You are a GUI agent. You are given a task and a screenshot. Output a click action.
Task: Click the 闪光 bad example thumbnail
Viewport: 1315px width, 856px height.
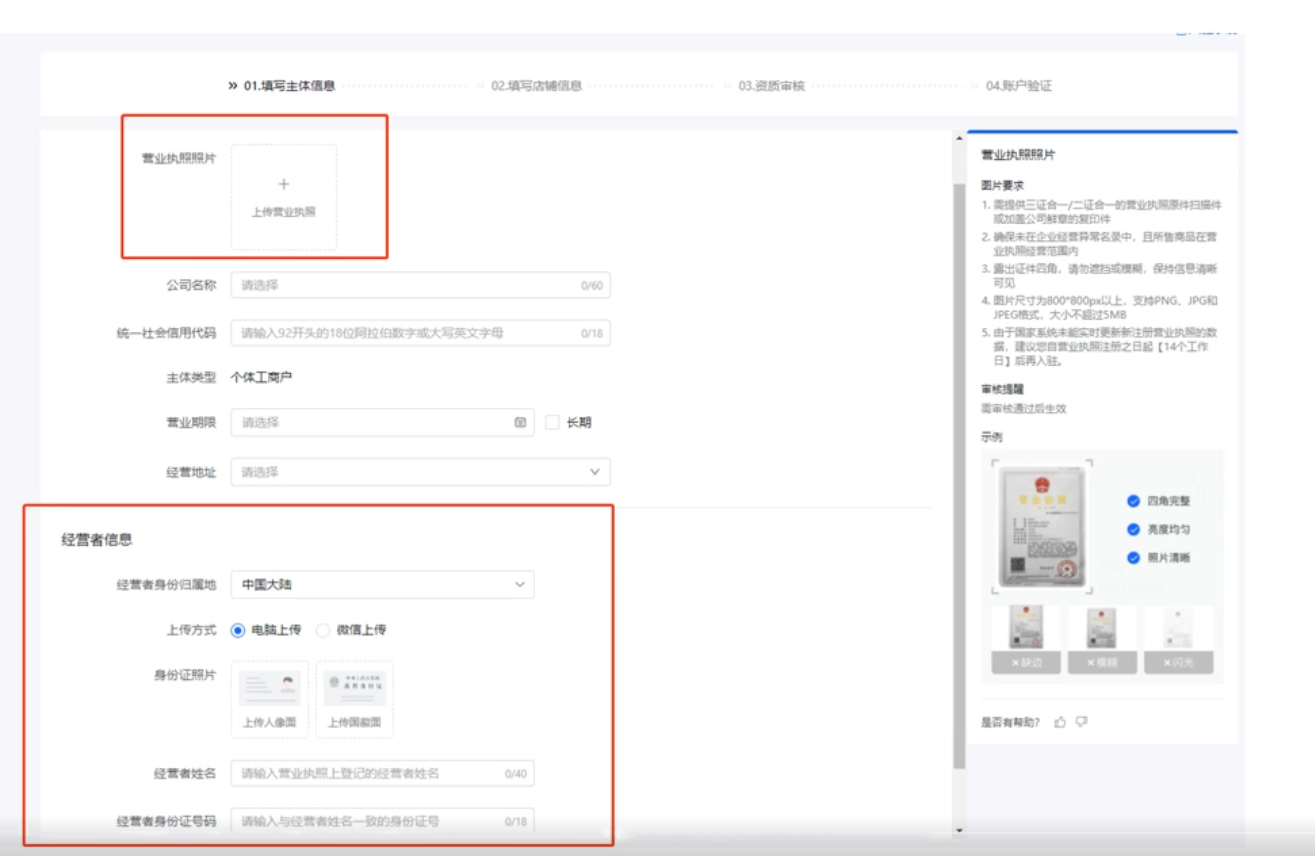pyautogui.click(x=1179, y=639)
